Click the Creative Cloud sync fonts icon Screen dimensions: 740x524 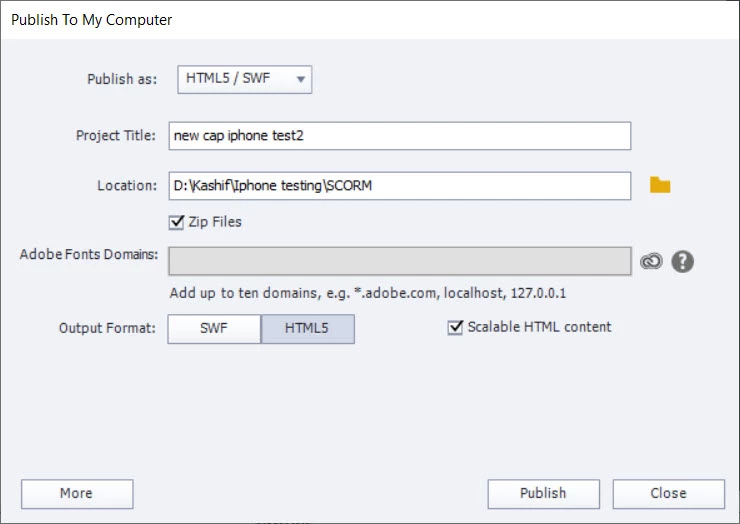(x=651, y=261)
